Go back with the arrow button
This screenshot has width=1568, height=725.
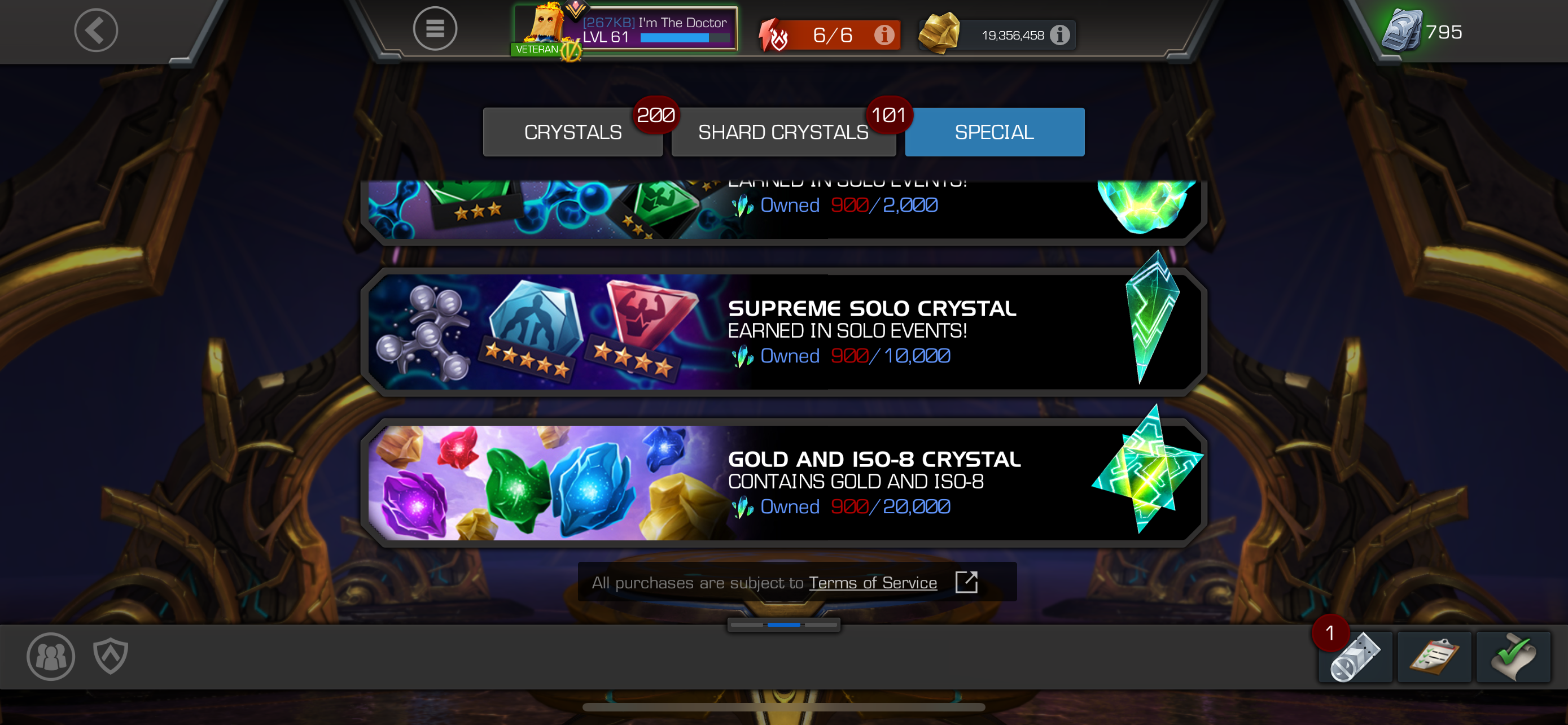point(96,30)
